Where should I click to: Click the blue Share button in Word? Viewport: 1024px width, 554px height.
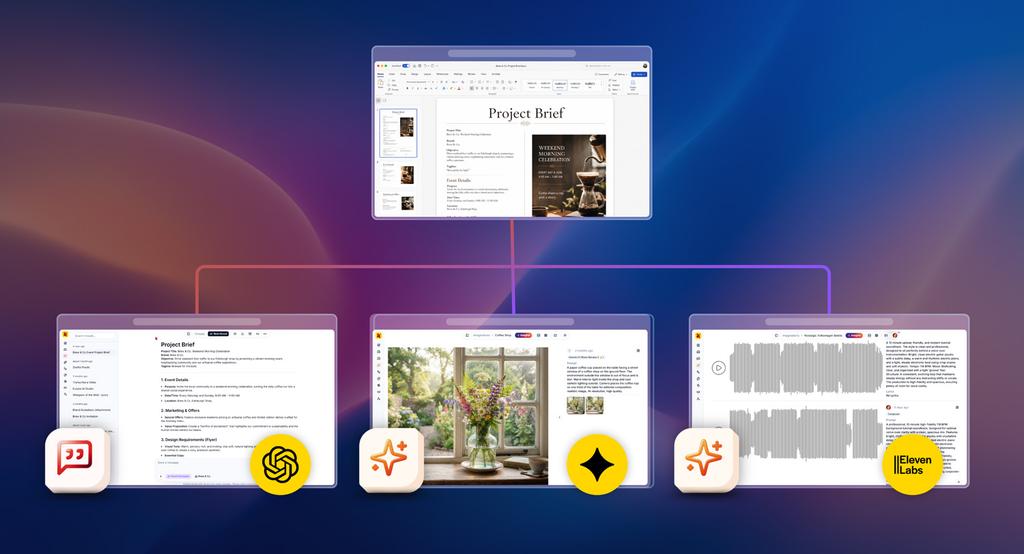pos(639,74)
